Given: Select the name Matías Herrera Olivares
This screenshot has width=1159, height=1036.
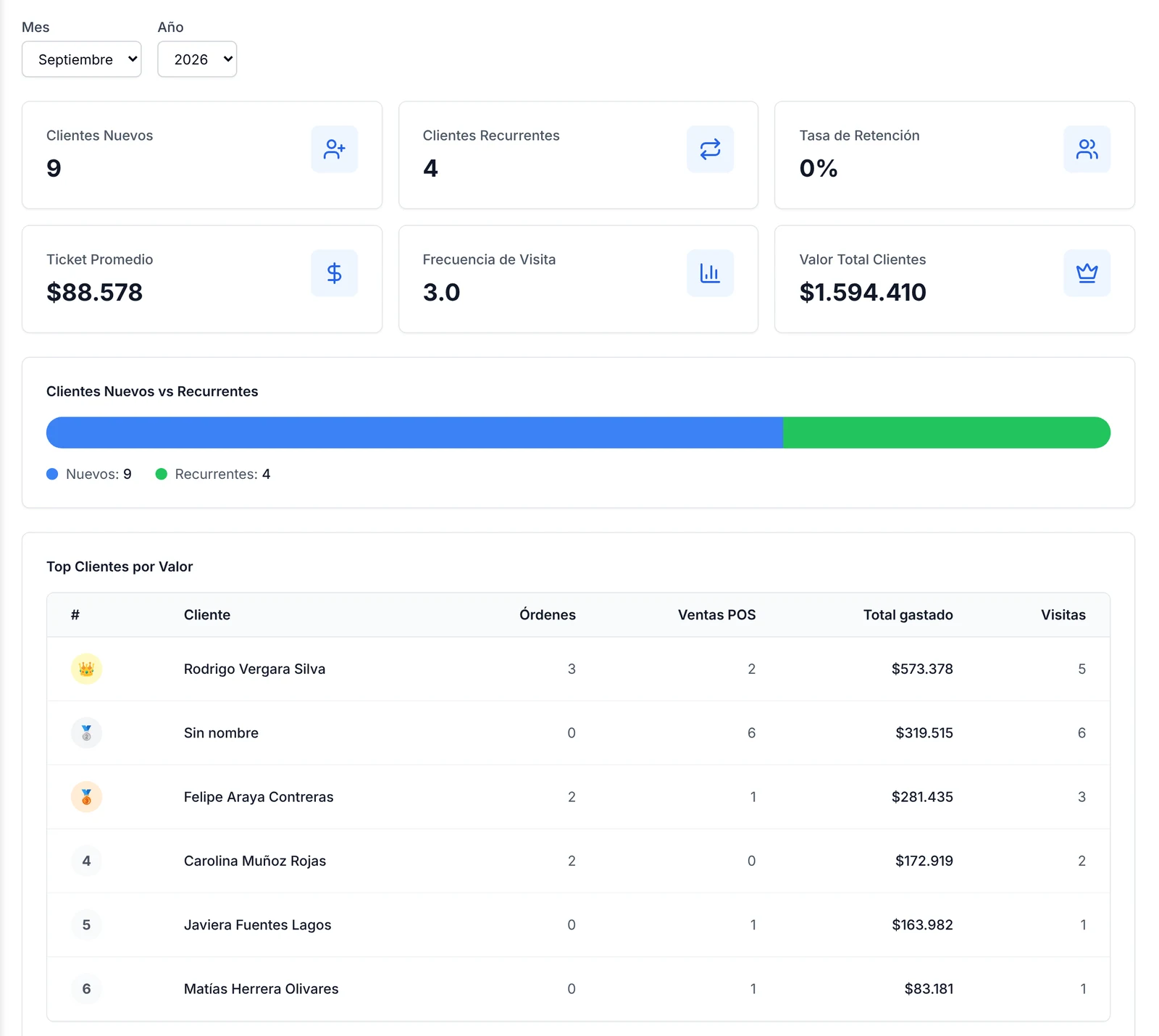Looking at the screenshot, I should [x=261, y=989].
